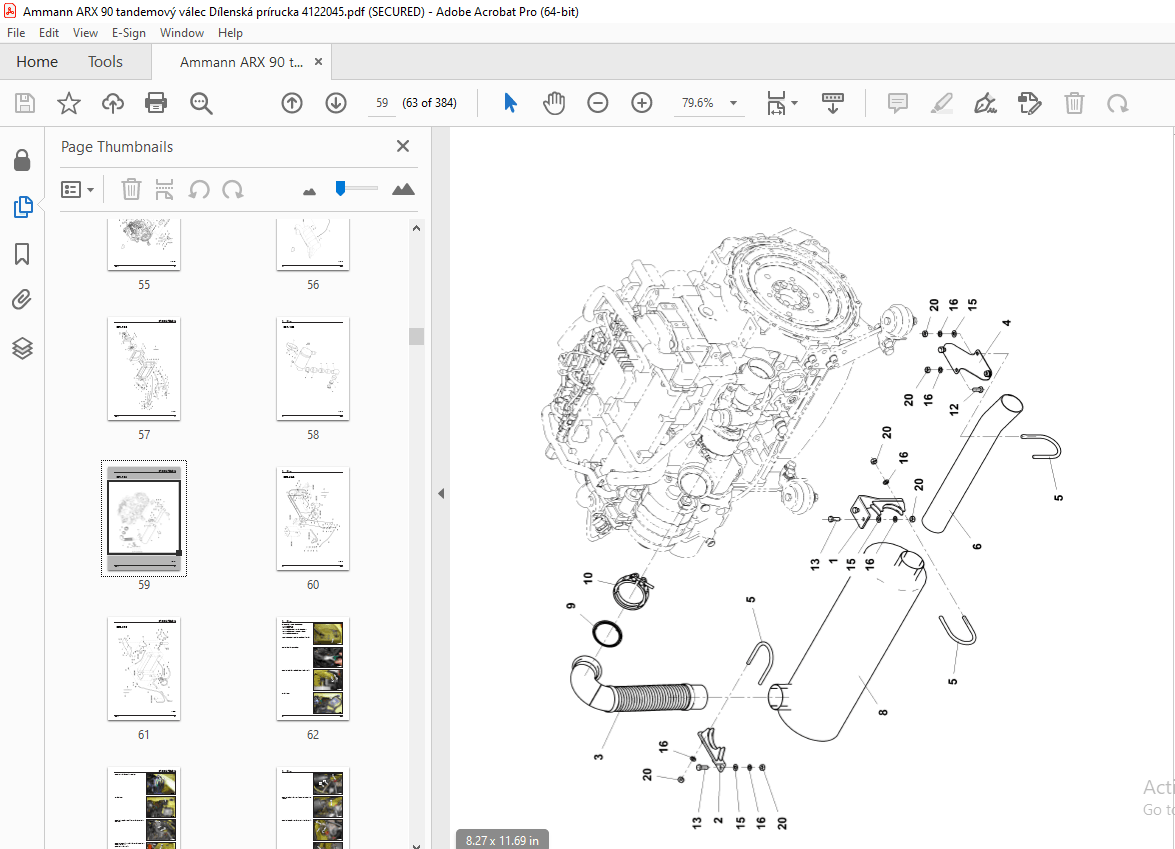
Task: Toggle the Bookmarks panel
Action: coord(22,254)
